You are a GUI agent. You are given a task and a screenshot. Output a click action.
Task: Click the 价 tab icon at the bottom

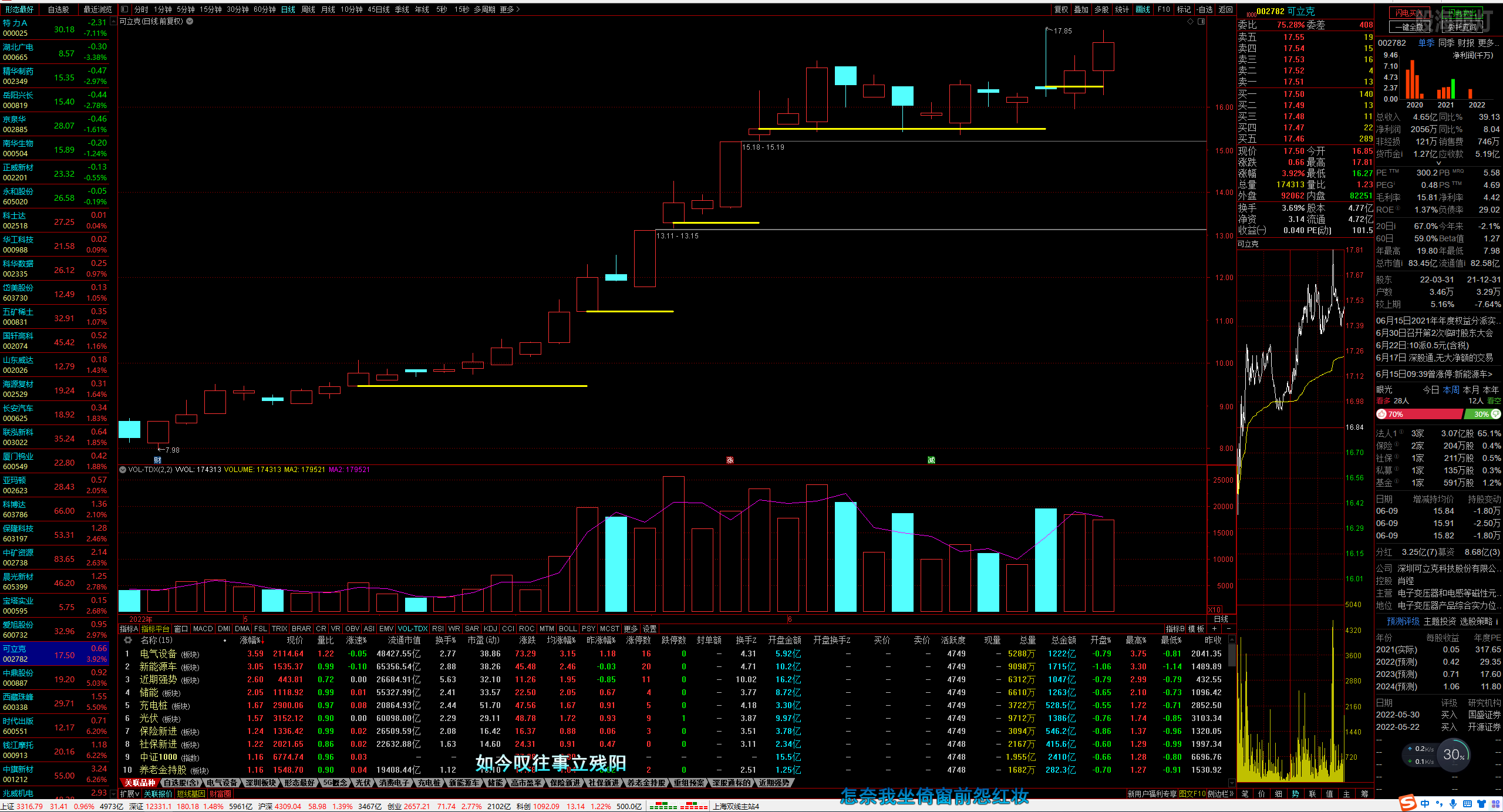tap(1262, 793)
